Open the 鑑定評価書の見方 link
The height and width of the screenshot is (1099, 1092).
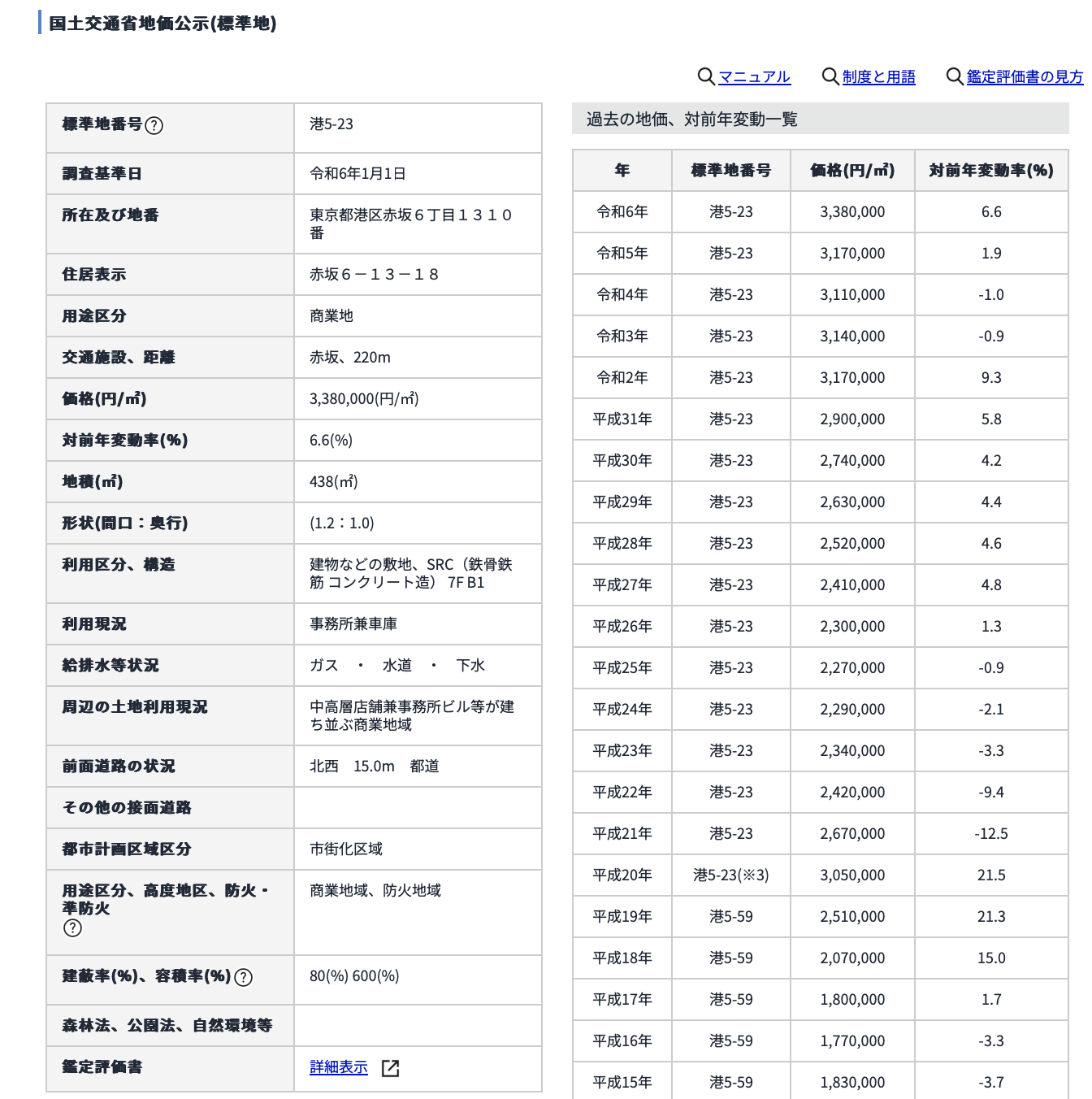(1025, 76)
